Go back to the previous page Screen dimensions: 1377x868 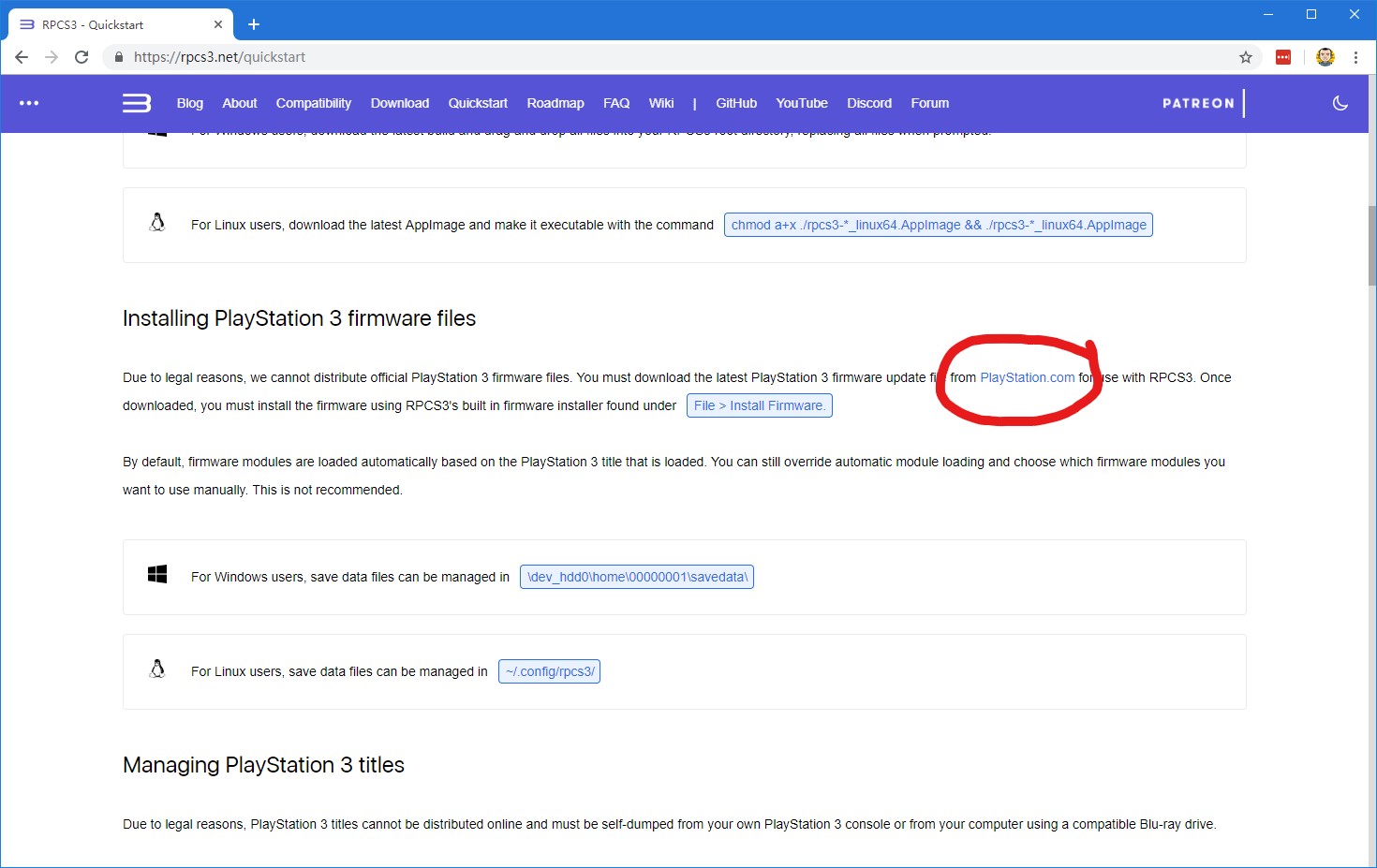tap(22, 57)
